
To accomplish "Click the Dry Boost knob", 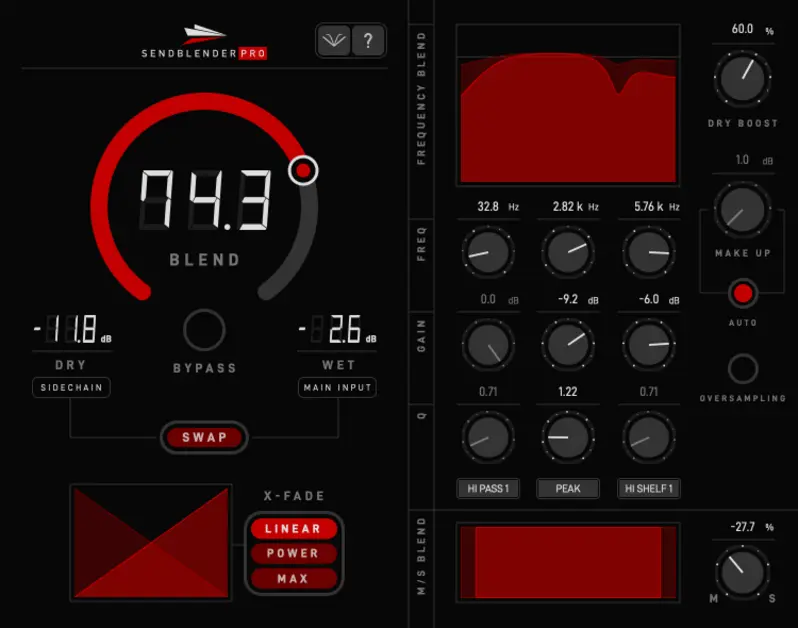I will [743, 78].
